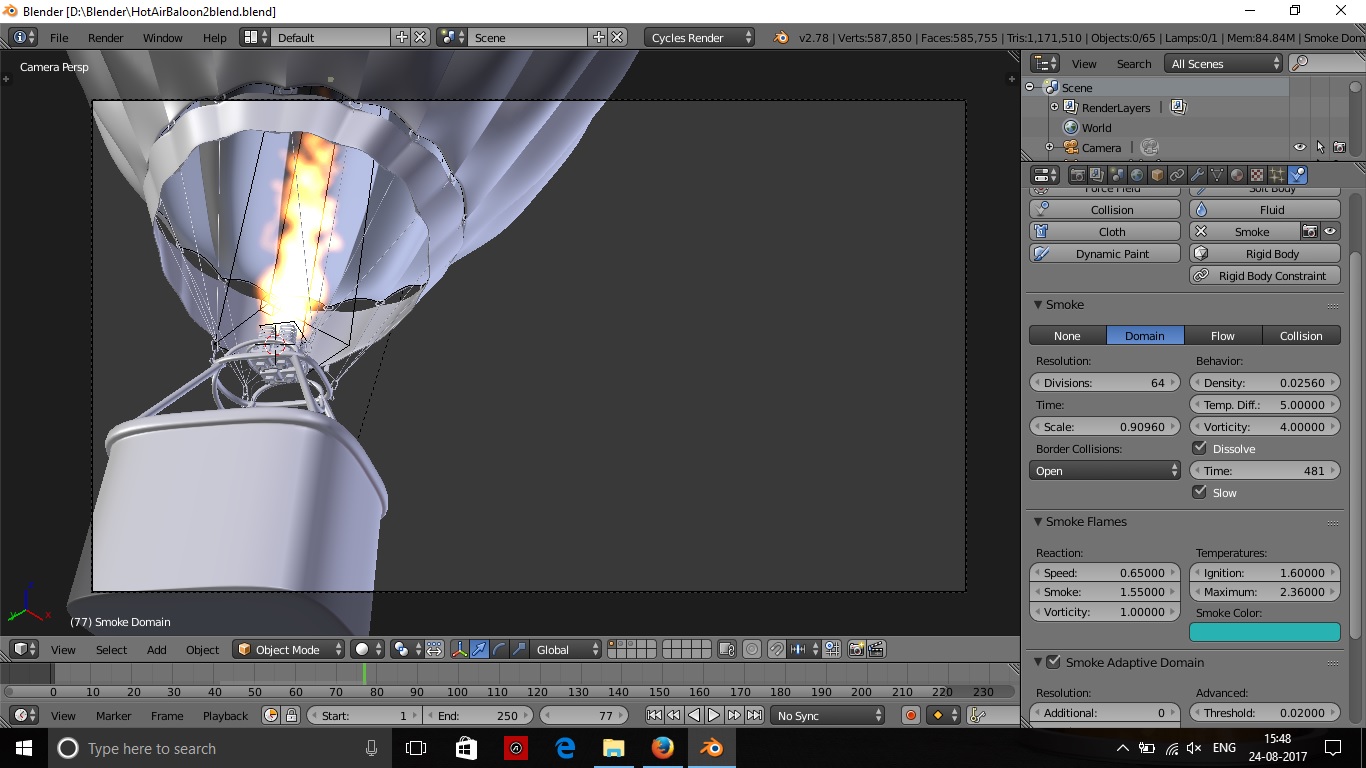Open the No Sync playback dropdown
This screenshot has height=768, width=1366.
(827, 715)
